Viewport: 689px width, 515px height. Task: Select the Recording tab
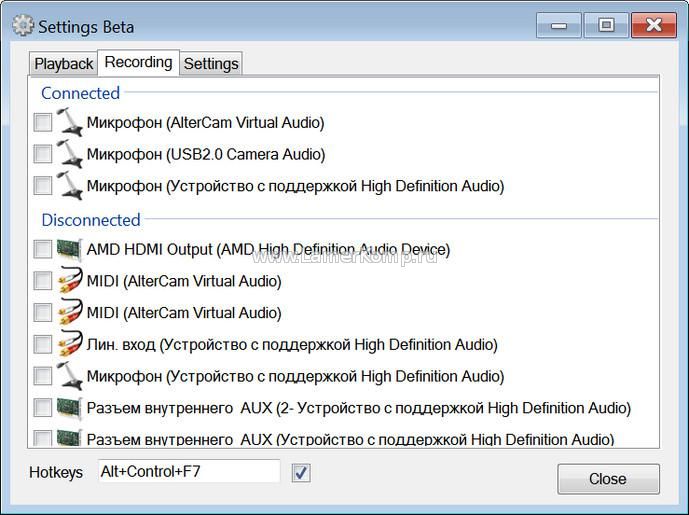(x=138, y=62)
